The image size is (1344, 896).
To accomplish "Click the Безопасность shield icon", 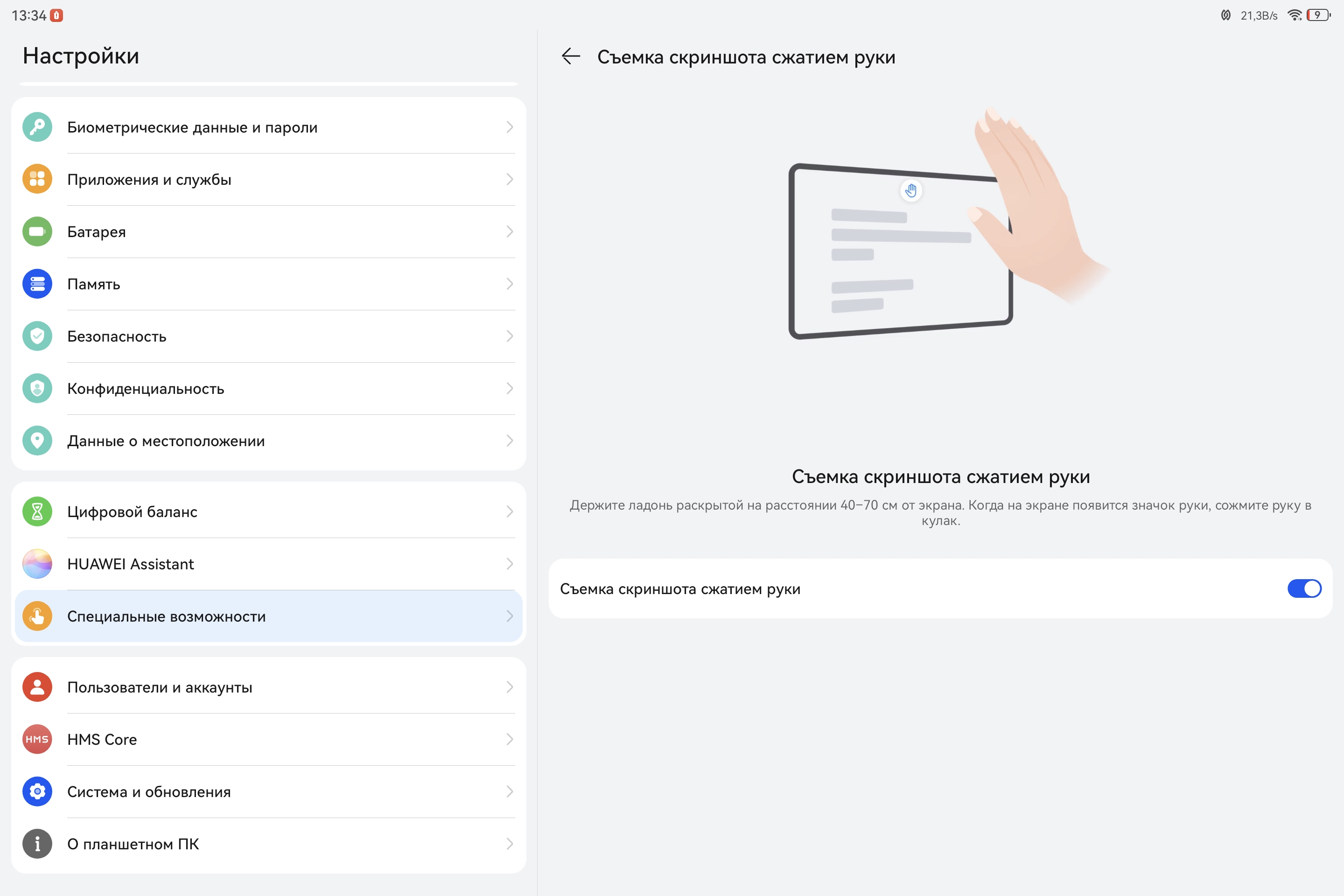I will coord(37,336).
